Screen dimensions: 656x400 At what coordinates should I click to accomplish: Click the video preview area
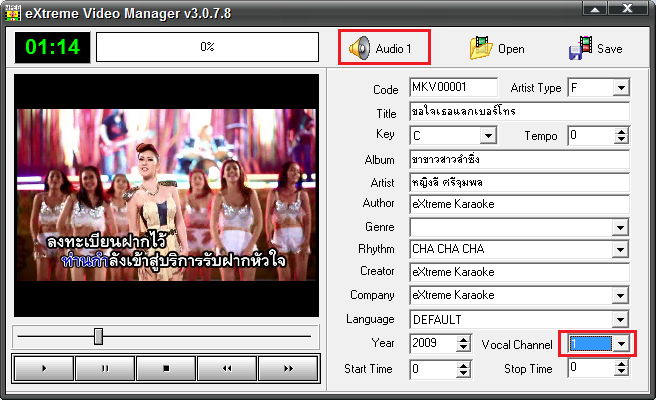click(167, 195)
